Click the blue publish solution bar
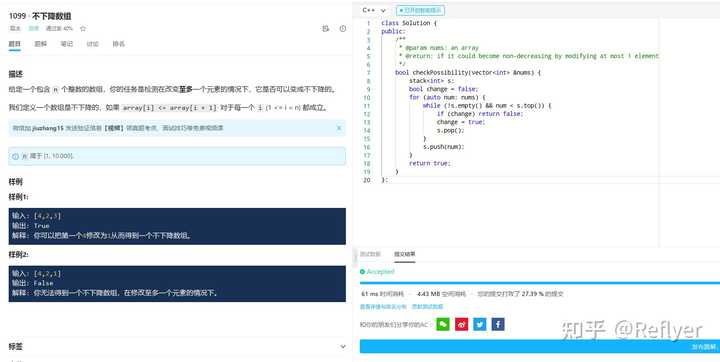The image size is (720, 362). [540, 346]
